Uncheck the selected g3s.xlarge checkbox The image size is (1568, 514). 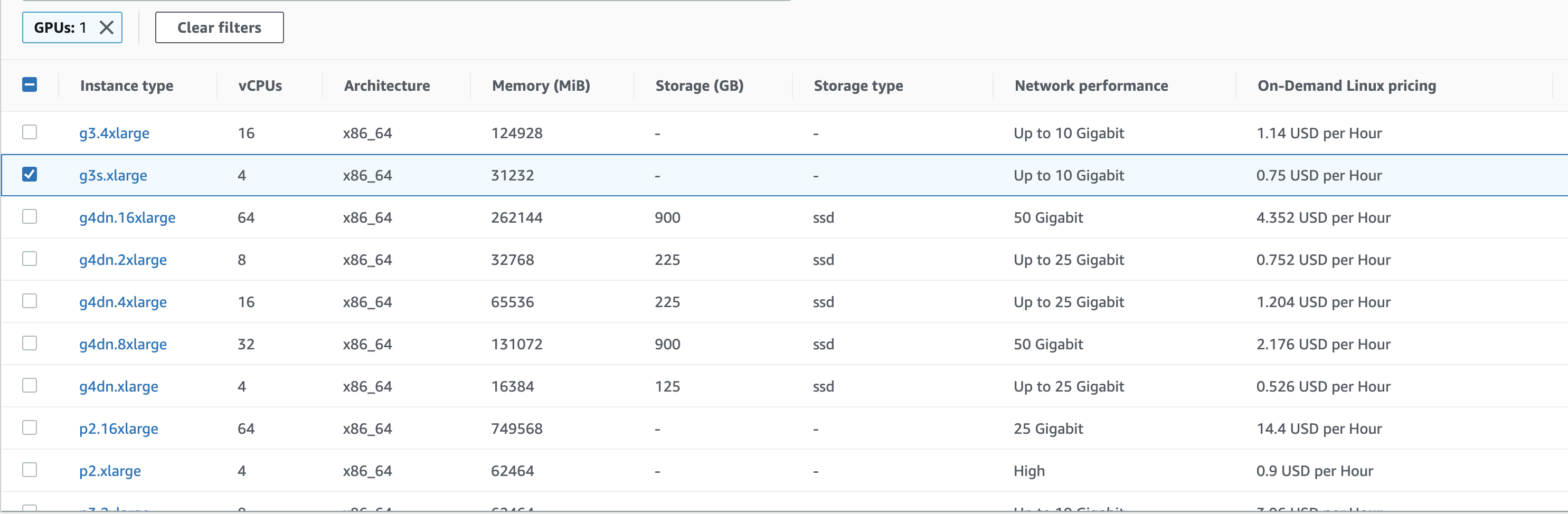tap(30, 175)
